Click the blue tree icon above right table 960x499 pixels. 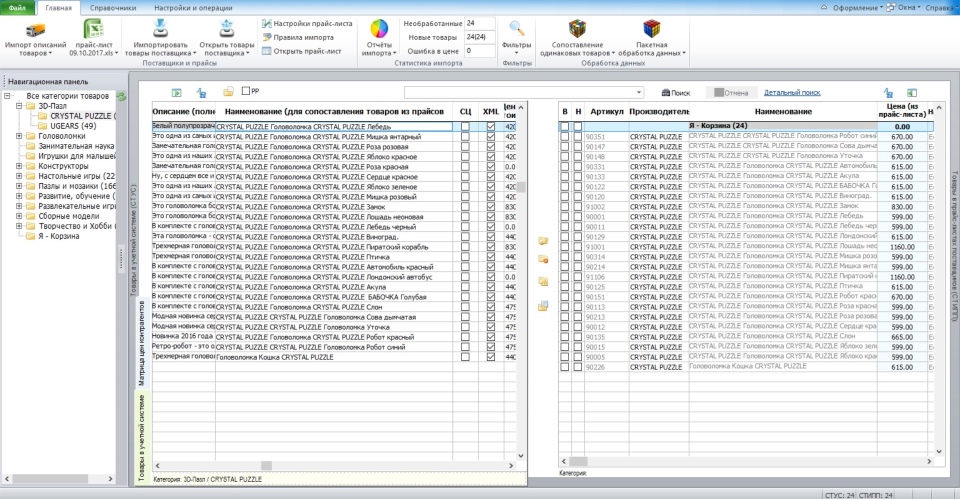pos(888,92)
